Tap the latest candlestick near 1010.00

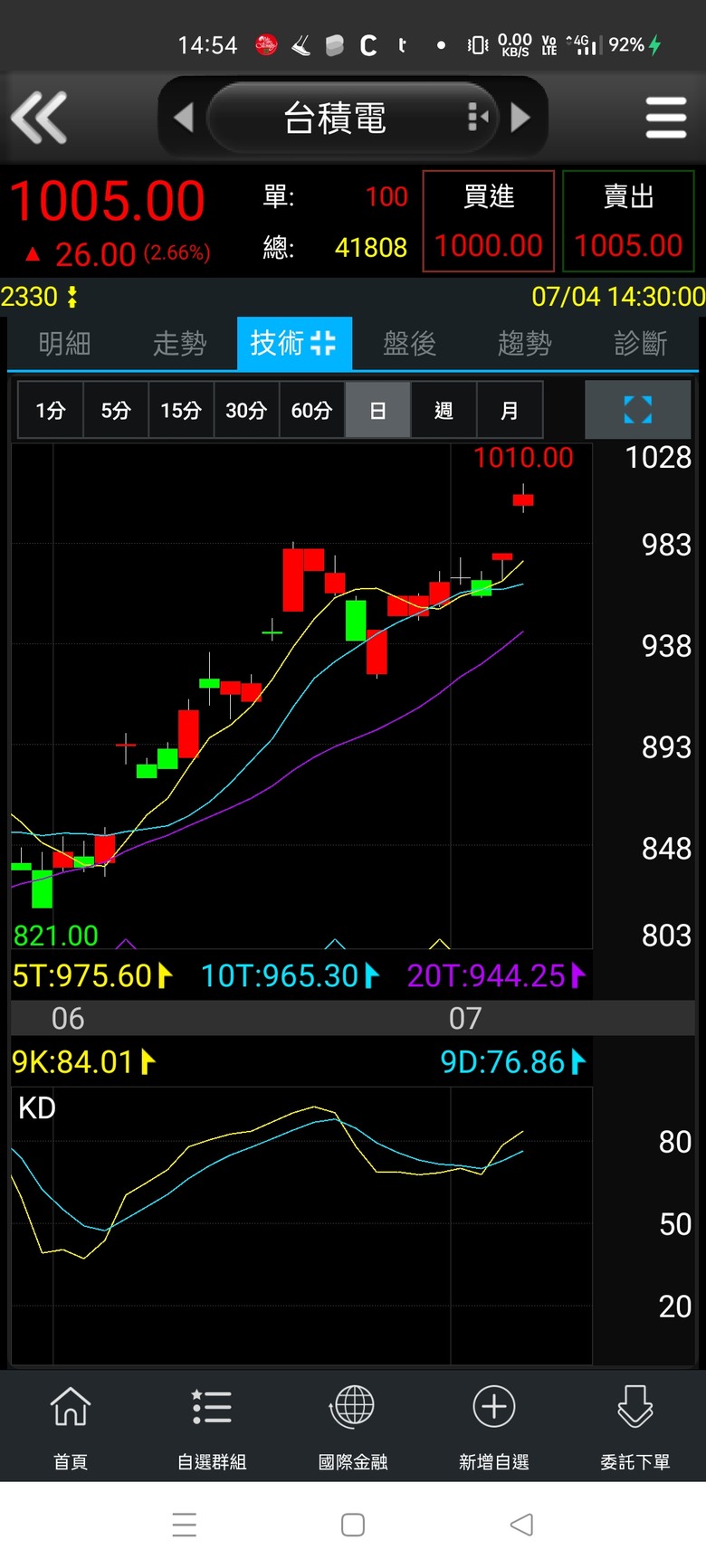(523, 499)
